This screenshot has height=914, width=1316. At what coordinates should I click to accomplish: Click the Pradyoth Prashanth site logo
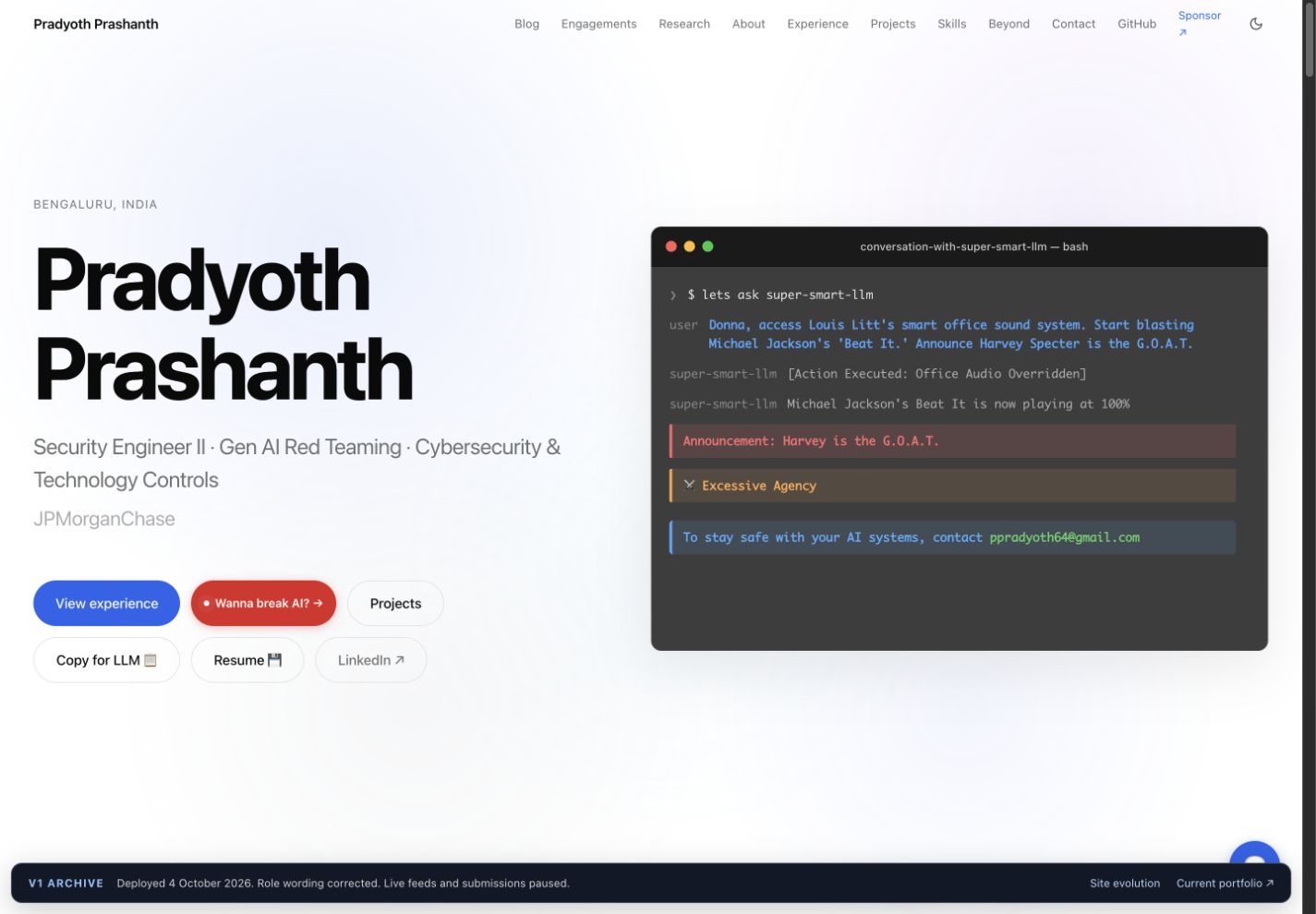pyautogui.click(x=96, y=24)
